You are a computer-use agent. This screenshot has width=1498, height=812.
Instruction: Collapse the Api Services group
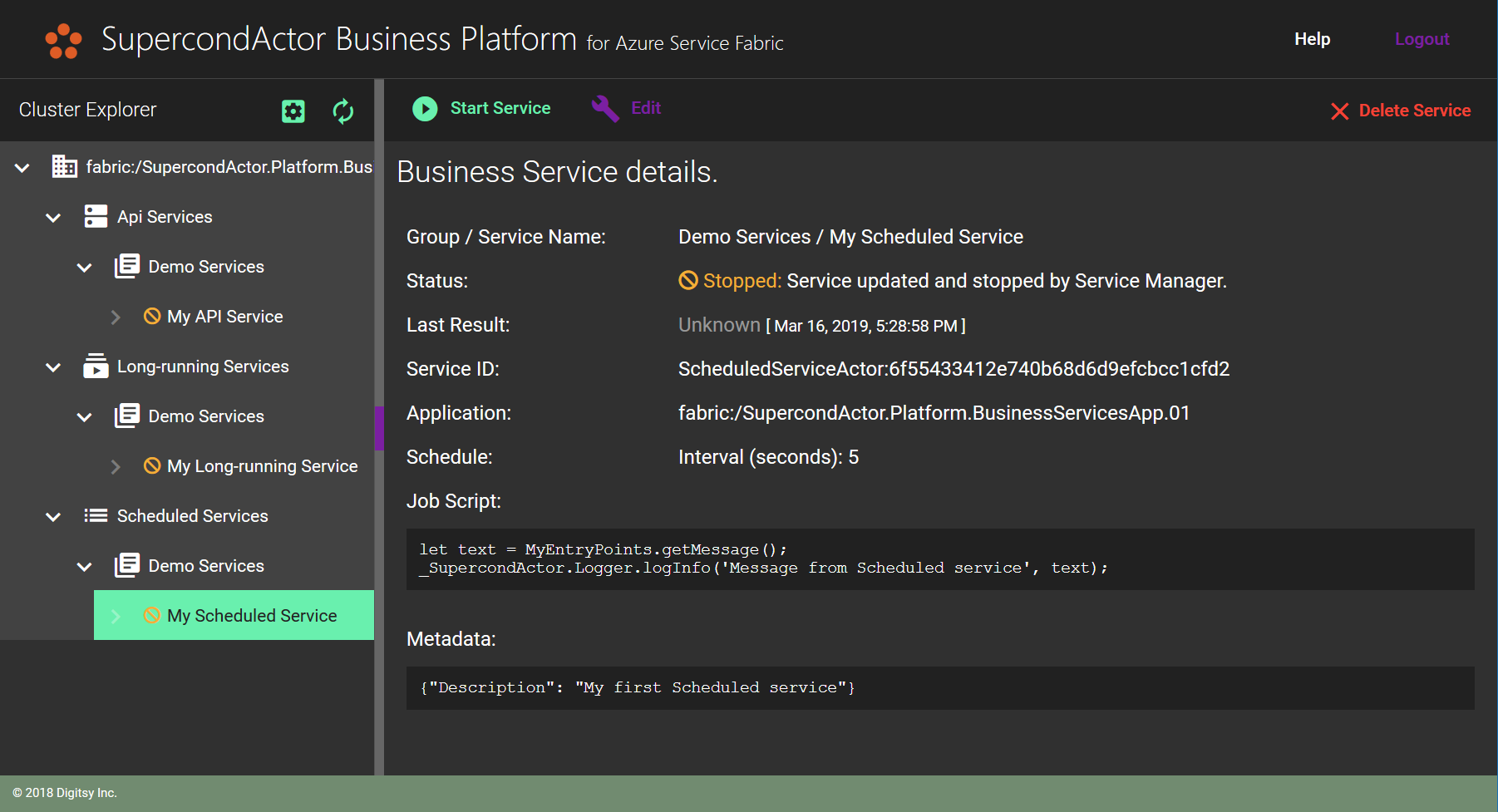coord(53,218)
